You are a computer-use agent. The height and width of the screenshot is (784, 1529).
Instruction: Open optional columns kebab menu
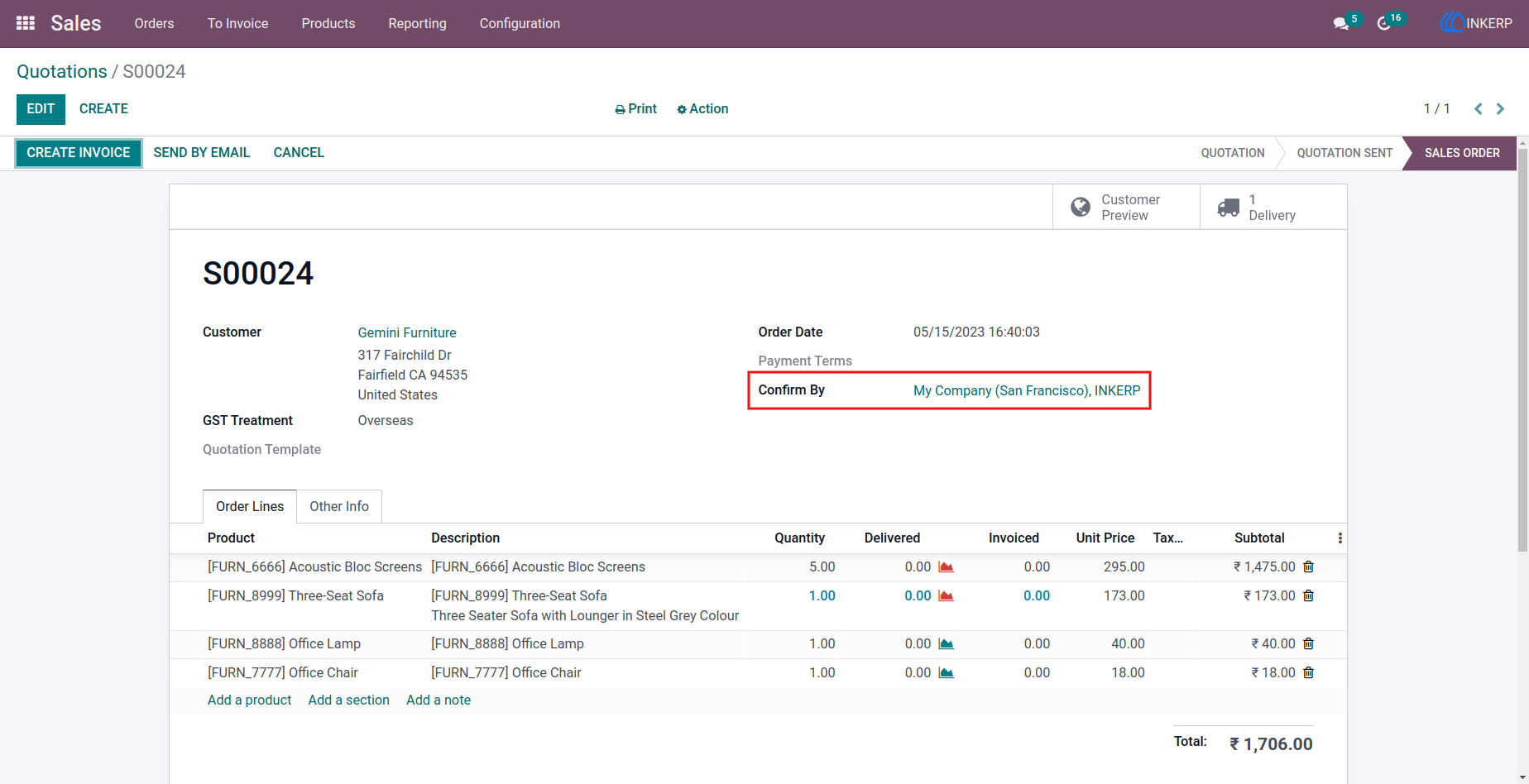coord(1340,538)
